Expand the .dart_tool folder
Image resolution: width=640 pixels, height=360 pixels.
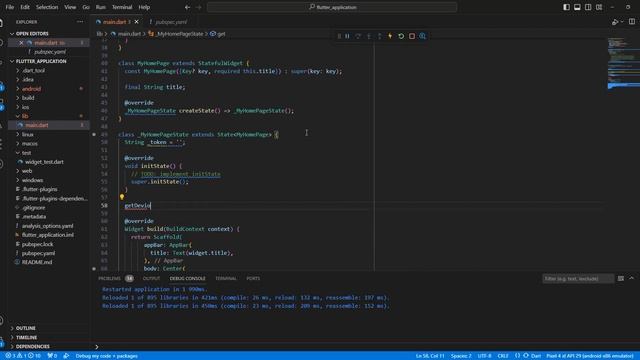point(33,70)
